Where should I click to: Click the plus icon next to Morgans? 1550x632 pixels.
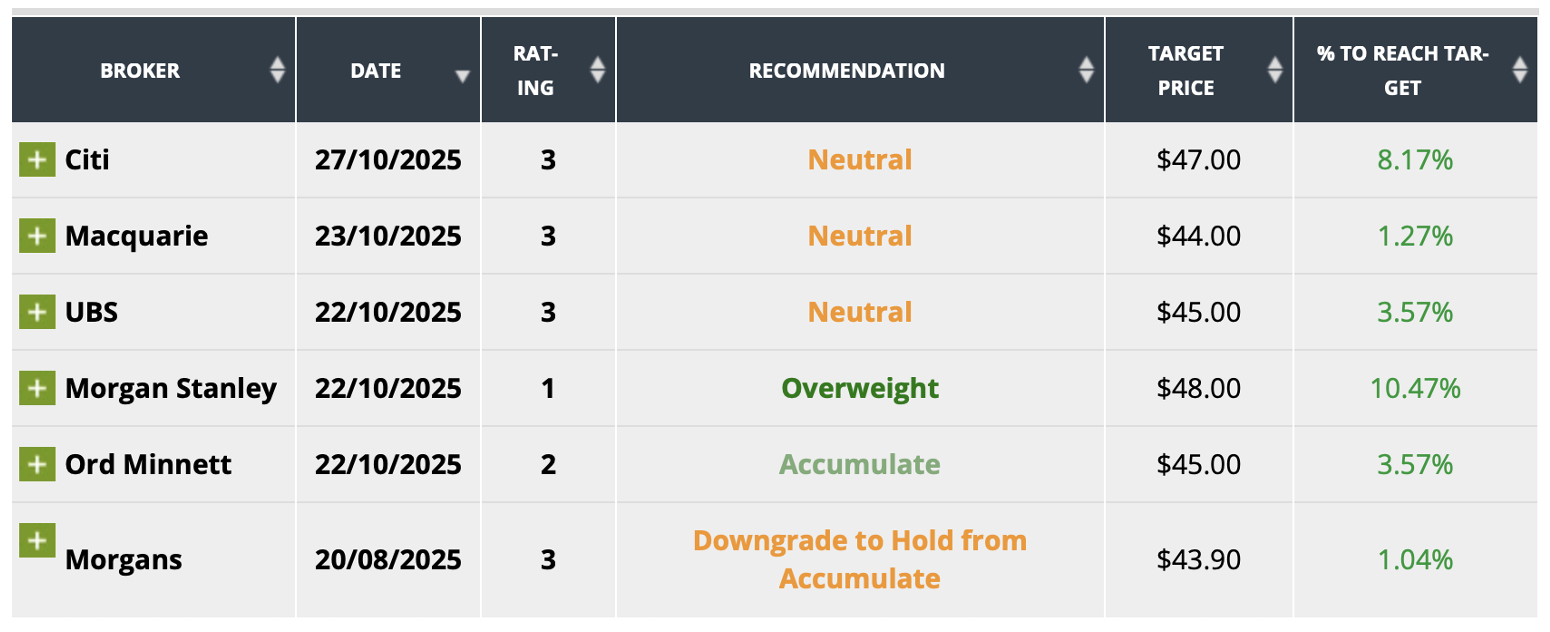(37, 540)
